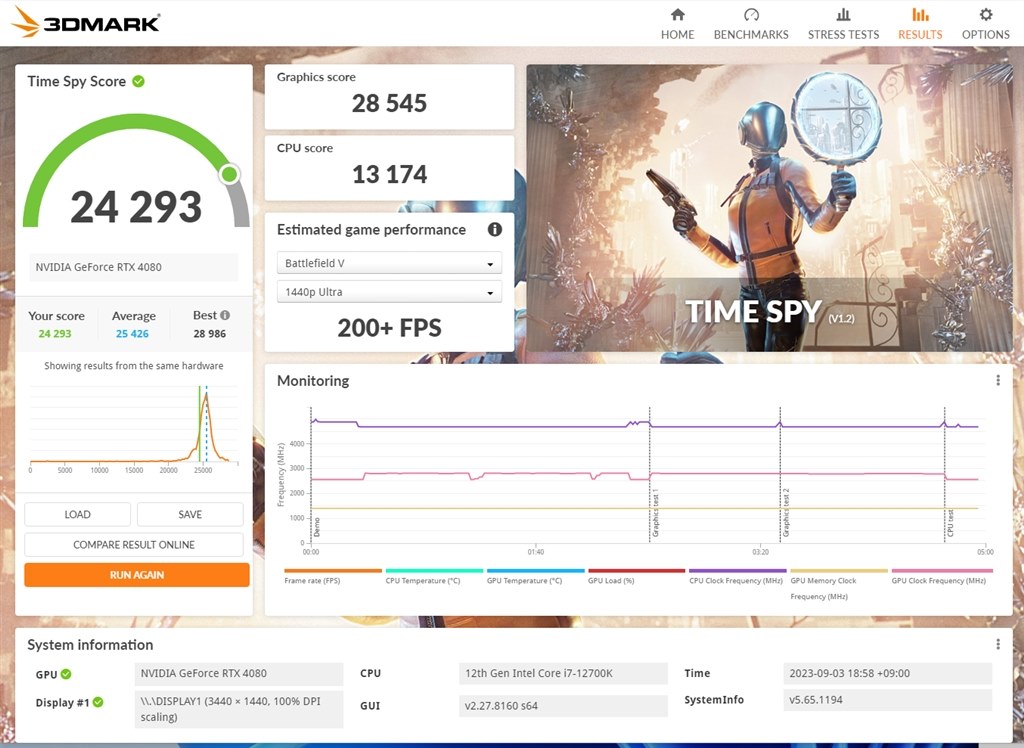Open Benchmarks via gauge icon

tap(751, 14)
